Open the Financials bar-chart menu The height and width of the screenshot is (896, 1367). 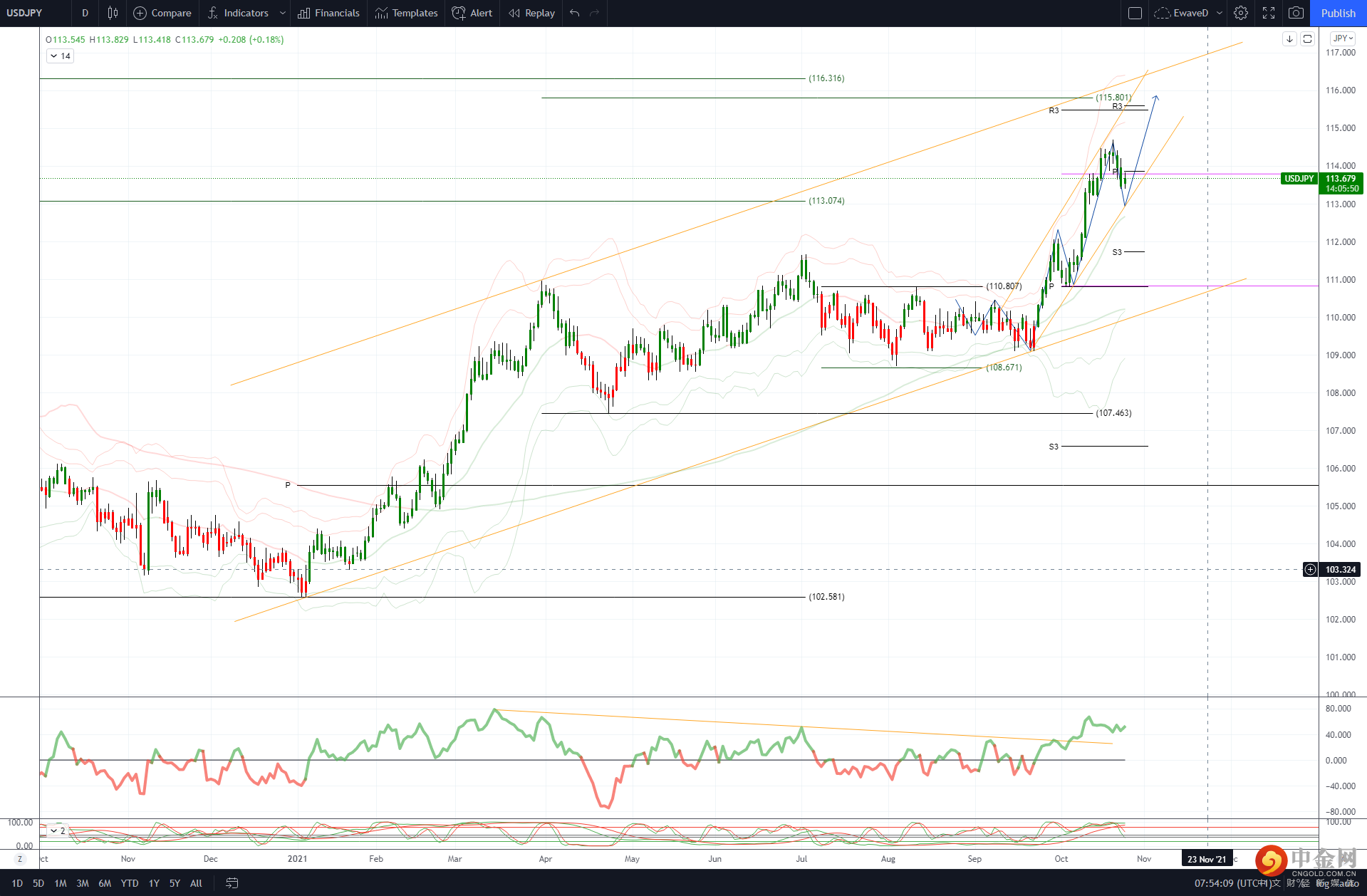coord(328,13)
